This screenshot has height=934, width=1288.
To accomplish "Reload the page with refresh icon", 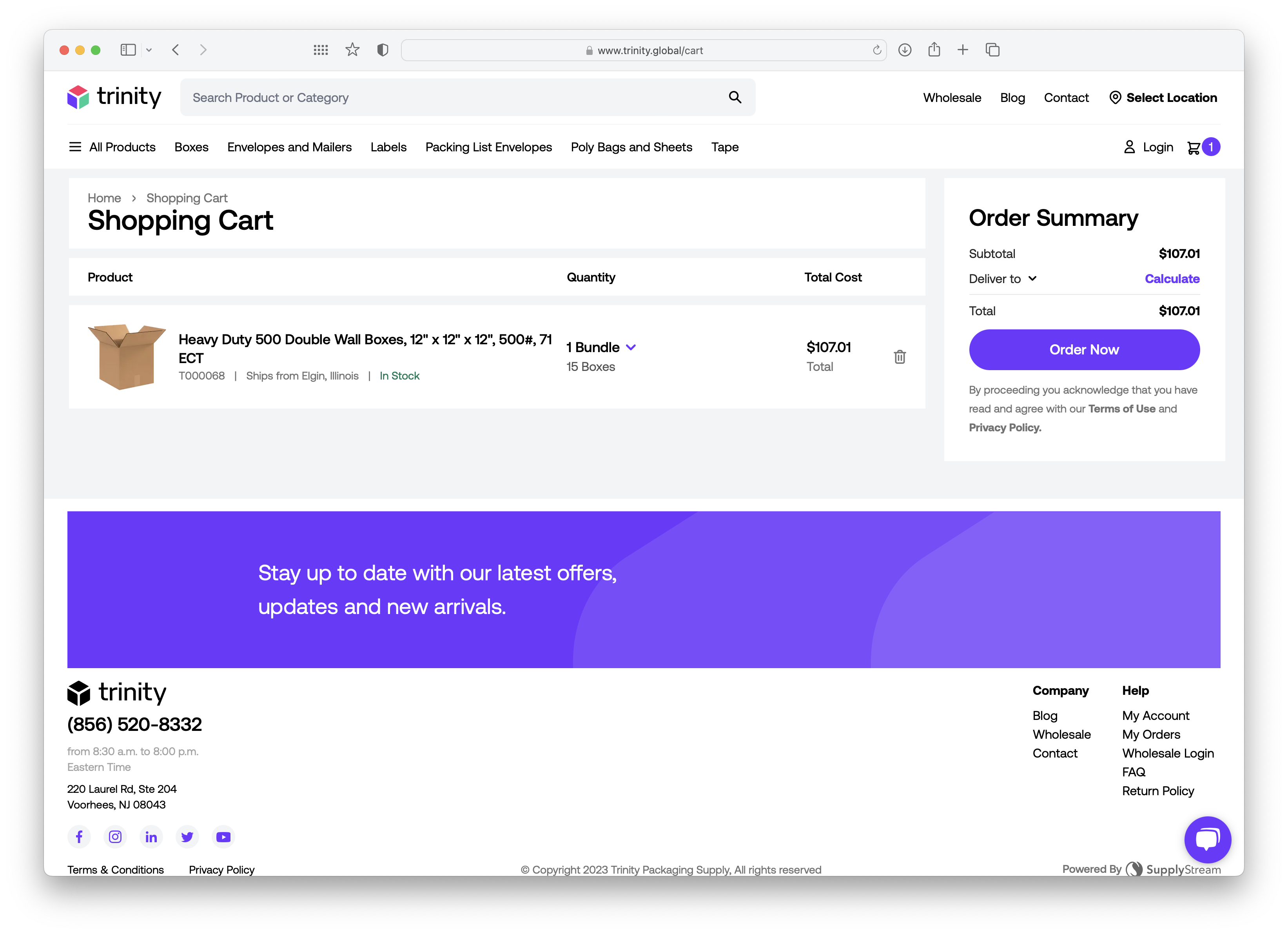I will (x=877, y=50).
